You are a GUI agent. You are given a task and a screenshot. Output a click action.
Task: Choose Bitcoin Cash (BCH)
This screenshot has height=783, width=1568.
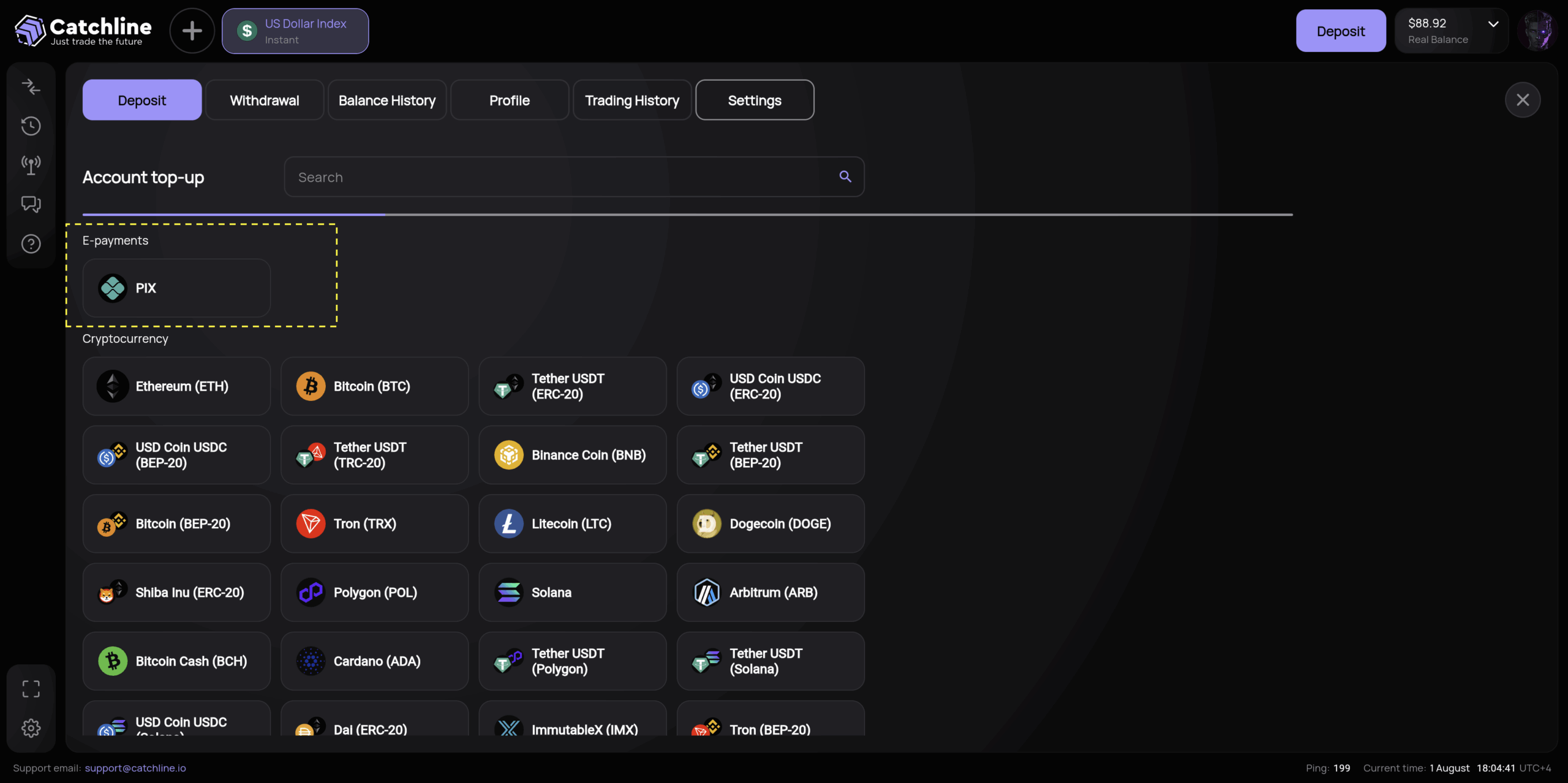coord(176,661)
